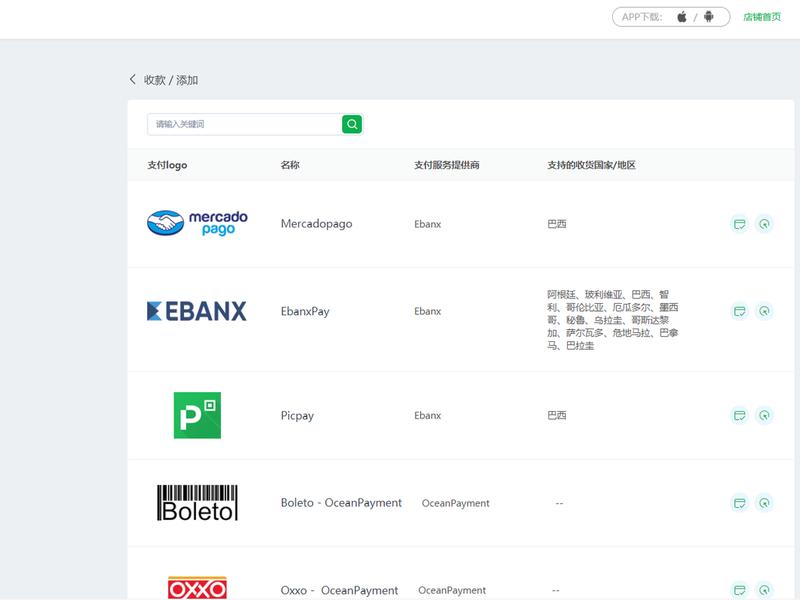This screenshot has width=800, height=600.
Task: Click the 支付服务提供商 column header
Action: pyautogui.click(x=446, y=165)
